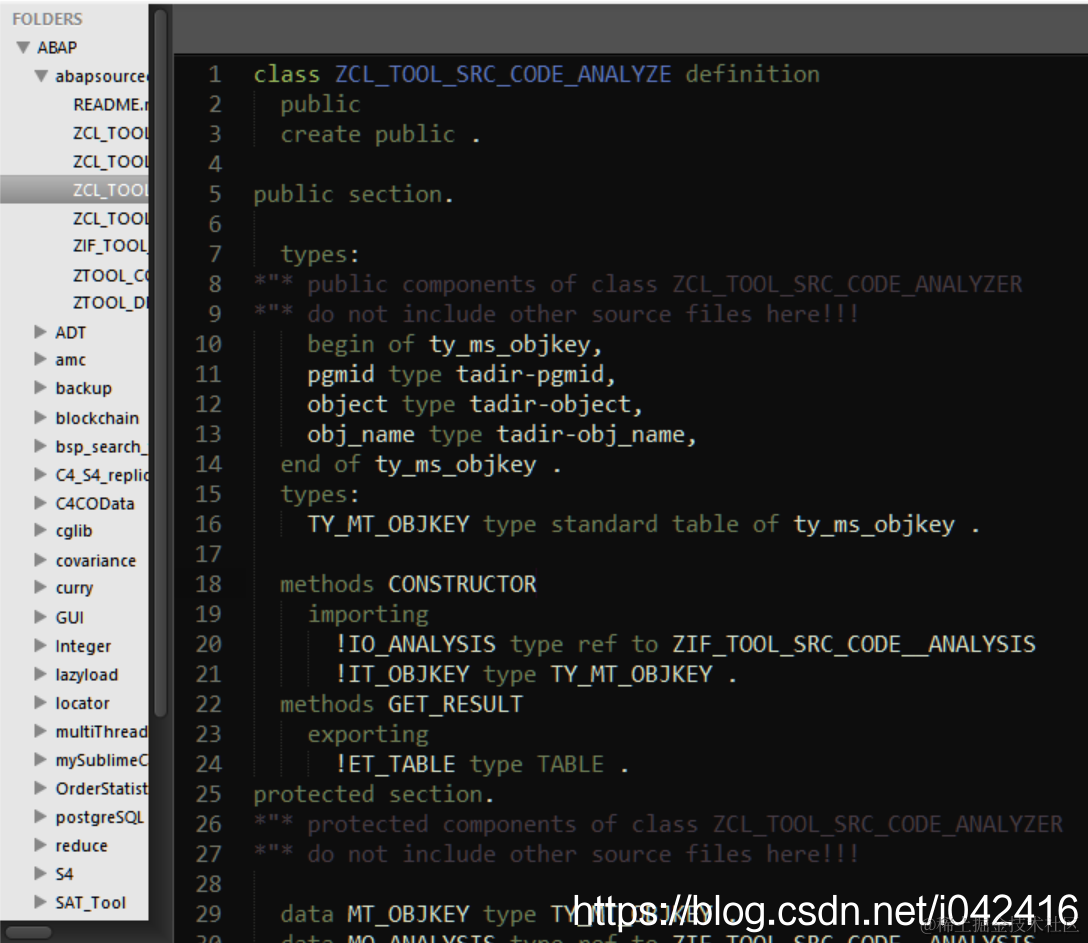Screen dimensions: 1088x943
Task: Select the SAT_Tool folder name
Action: pos(90,902)
